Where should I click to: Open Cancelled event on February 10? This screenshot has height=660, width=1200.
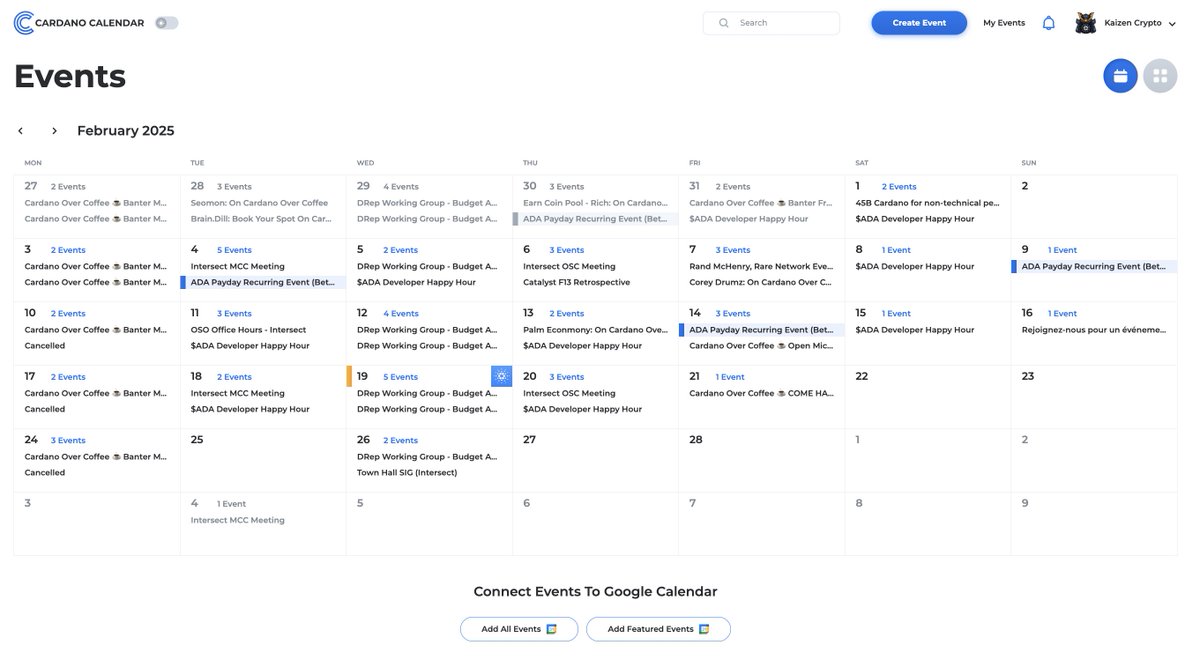click(x=45, y=346)
